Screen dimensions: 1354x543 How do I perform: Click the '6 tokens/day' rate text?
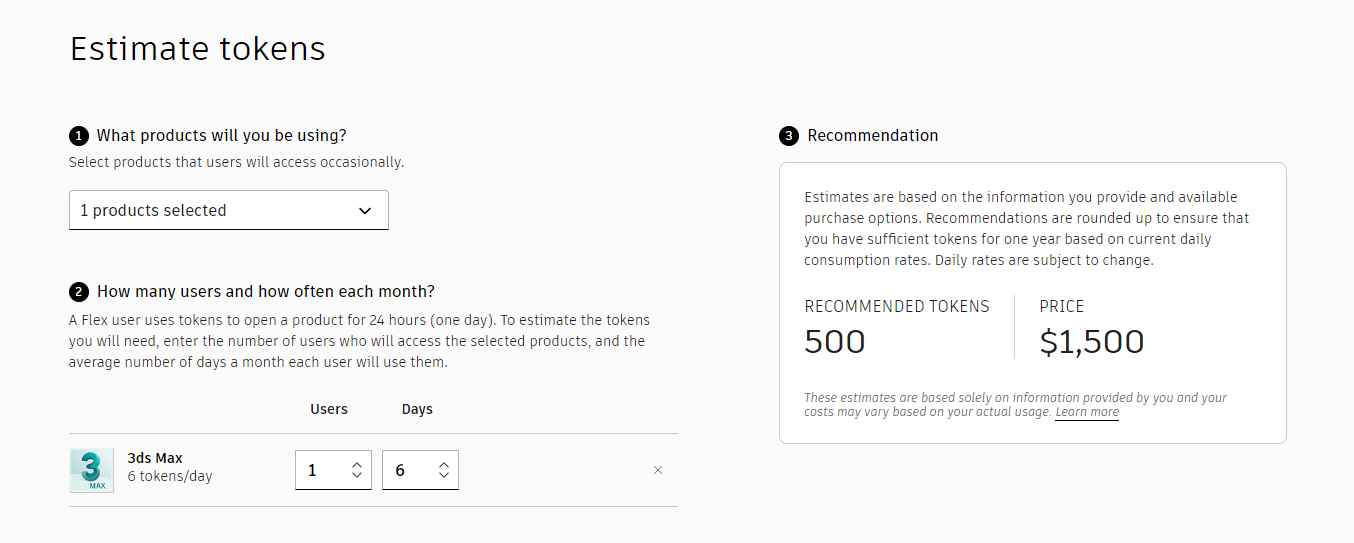point(170,477)
